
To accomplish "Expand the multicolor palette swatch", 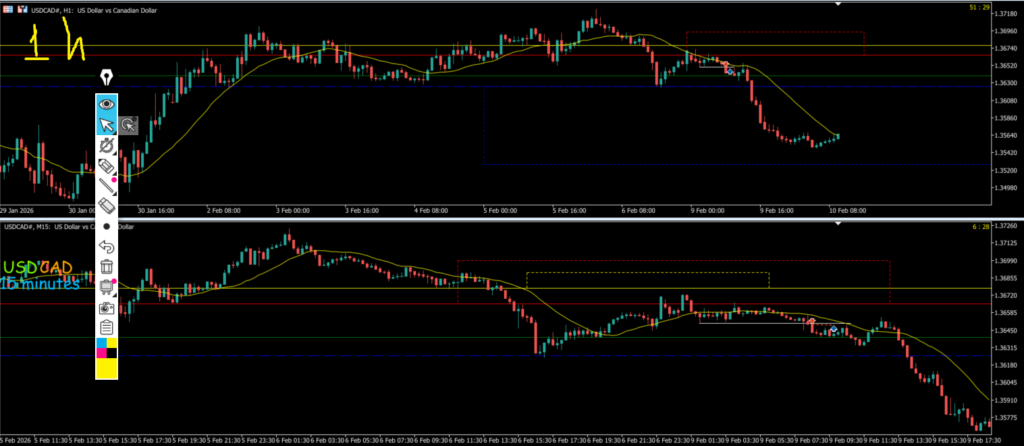I will click(x=106, y=348).
